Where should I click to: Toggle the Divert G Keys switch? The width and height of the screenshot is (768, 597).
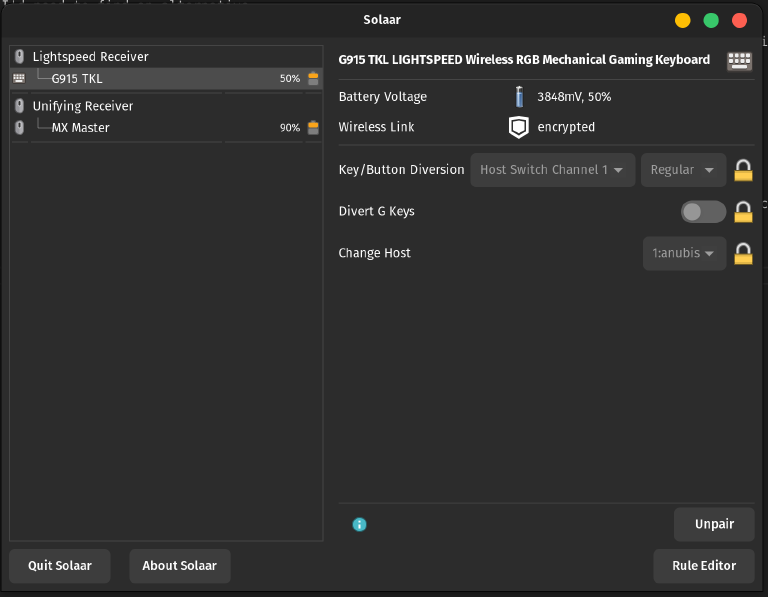pos(703,212)
